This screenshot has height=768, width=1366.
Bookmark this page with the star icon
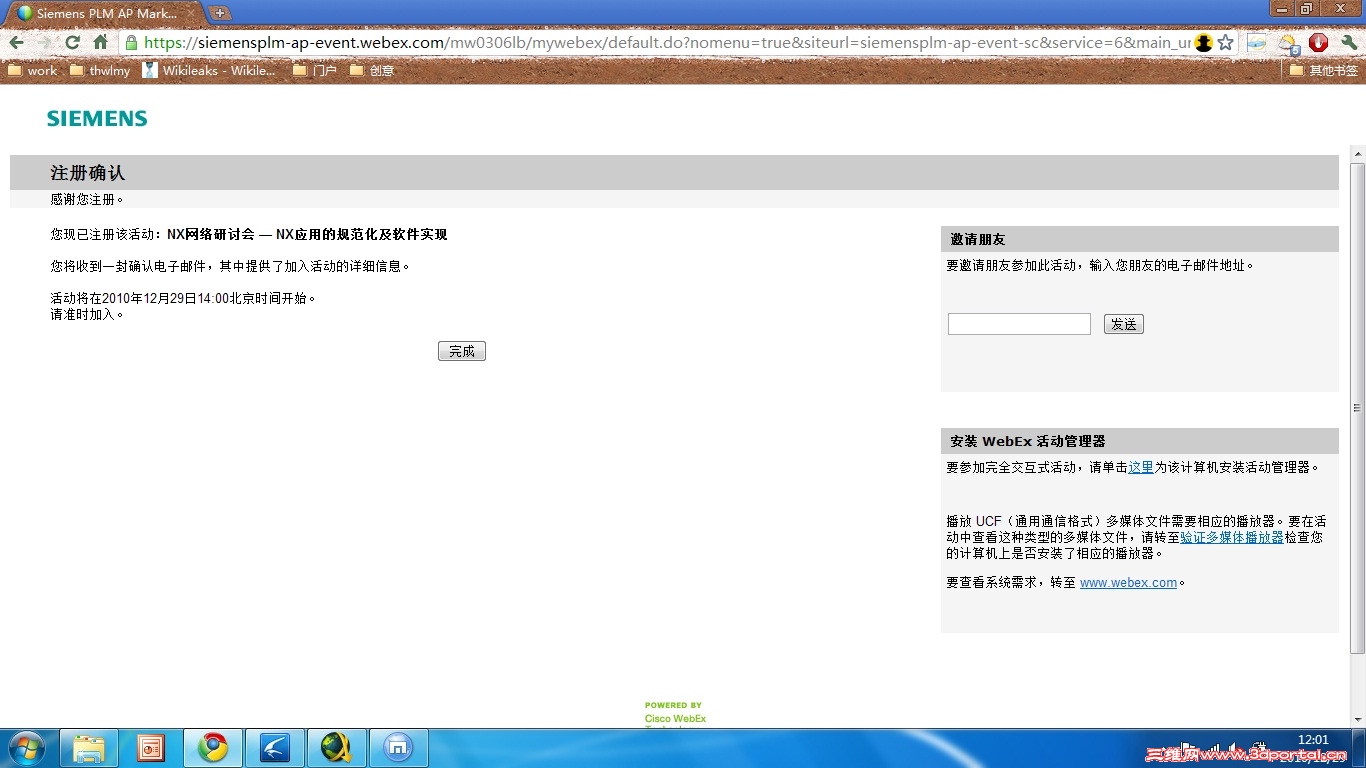[1225, 43]
